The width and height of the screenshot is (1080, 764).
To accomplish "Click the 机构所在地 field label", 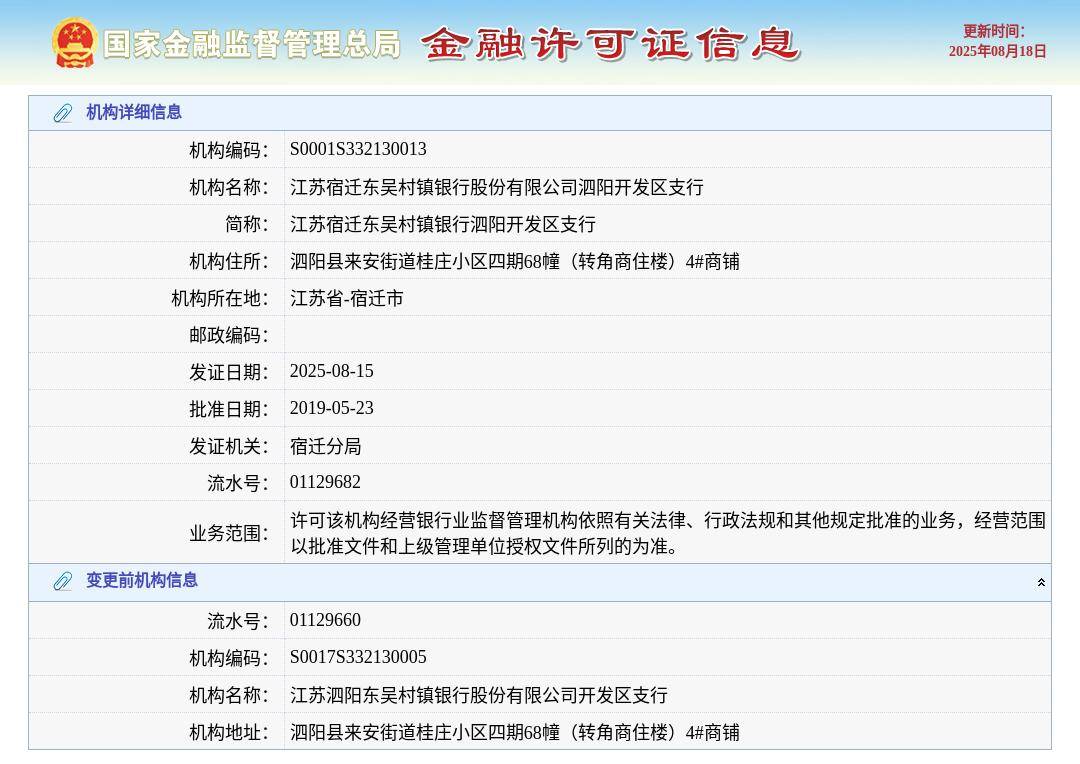I will click(x=220, y=298).
